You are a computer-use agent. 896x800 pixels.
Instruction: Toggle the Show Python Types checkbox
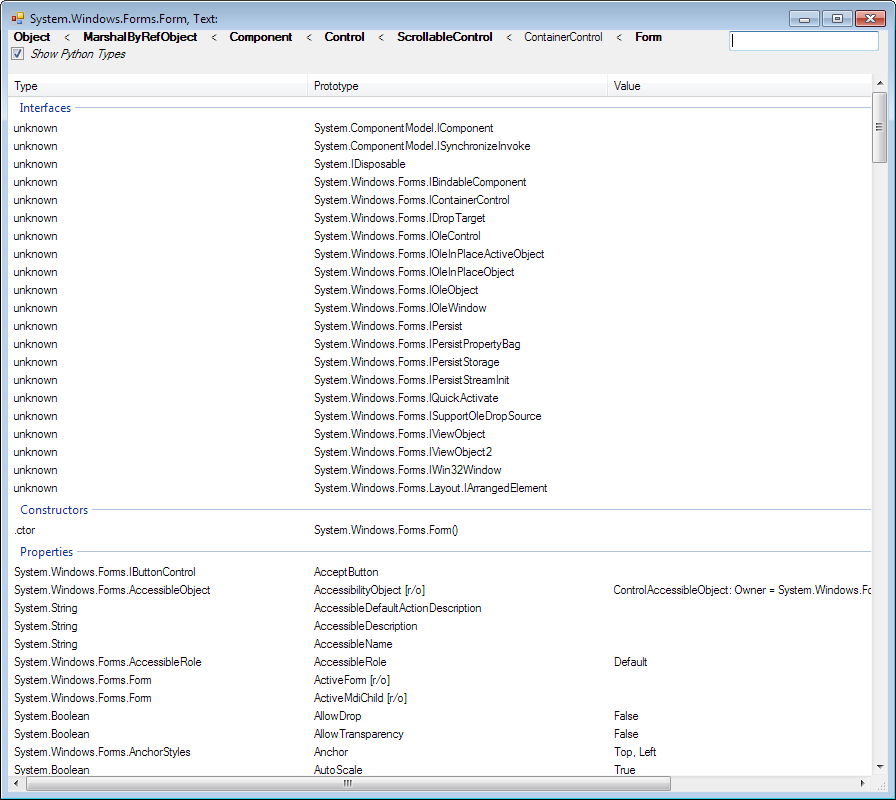pos(17,54)
